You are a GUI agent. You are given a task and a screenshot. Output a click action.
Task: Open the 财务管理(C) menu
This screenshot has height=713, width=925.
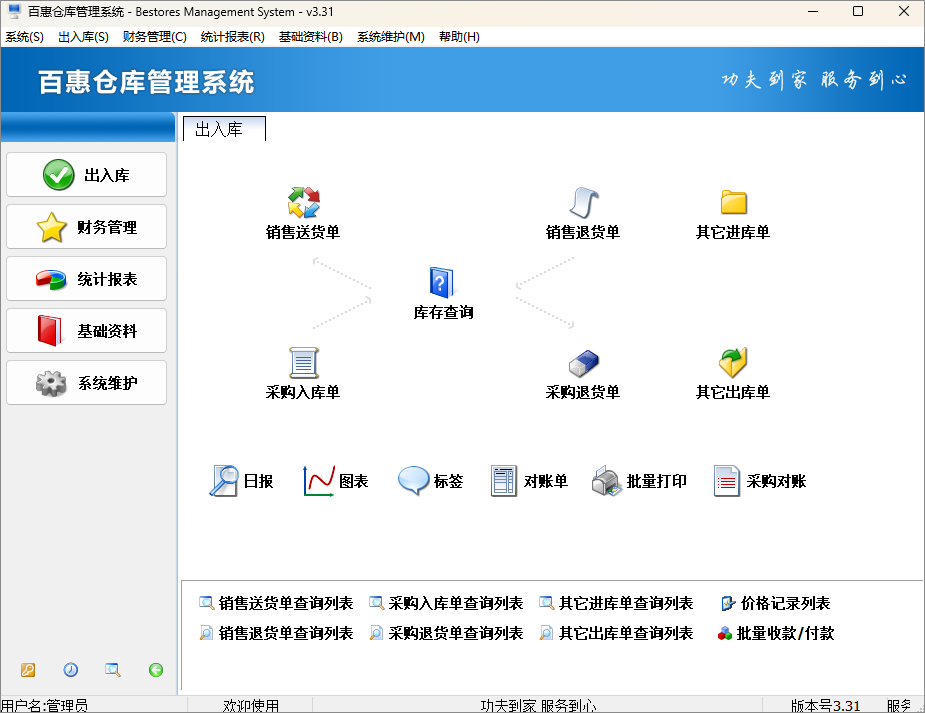tap(155, 37)
